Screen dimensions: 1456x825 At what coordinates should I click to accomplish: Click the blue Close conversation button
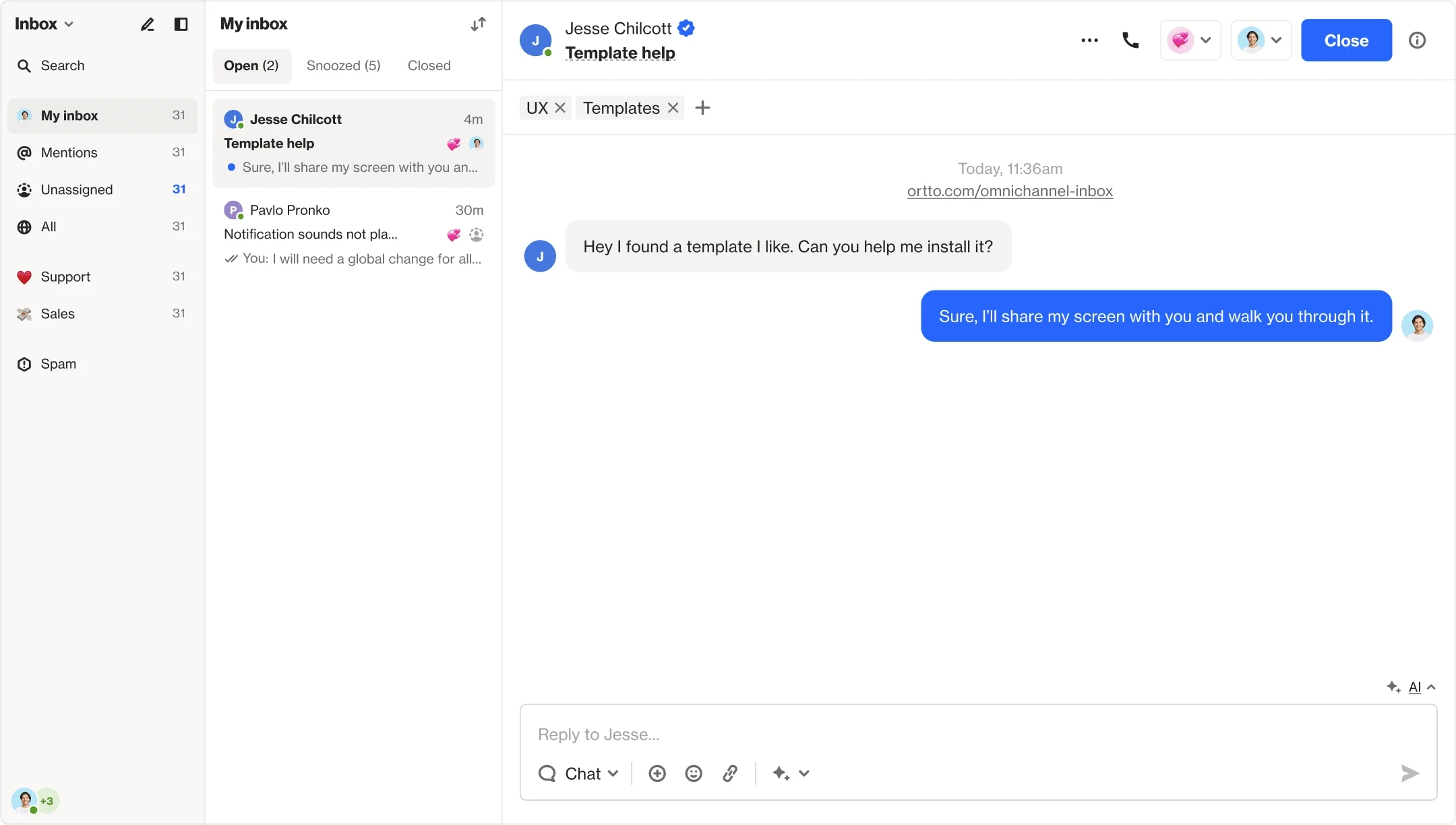[x=1346, y=40]
